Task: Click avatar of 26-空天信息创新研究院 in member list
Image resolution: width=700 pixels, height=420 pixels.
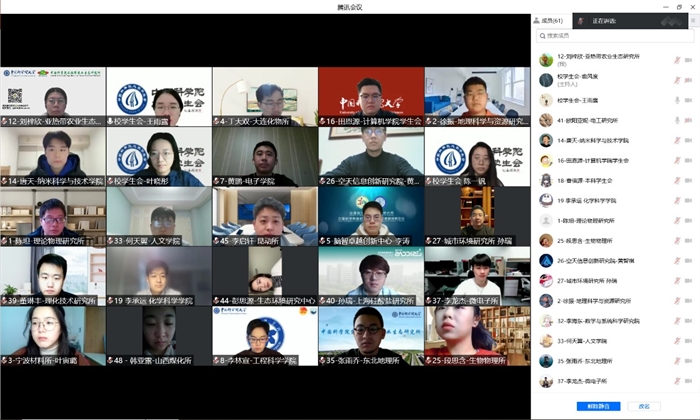Action: tap(546, 260)
